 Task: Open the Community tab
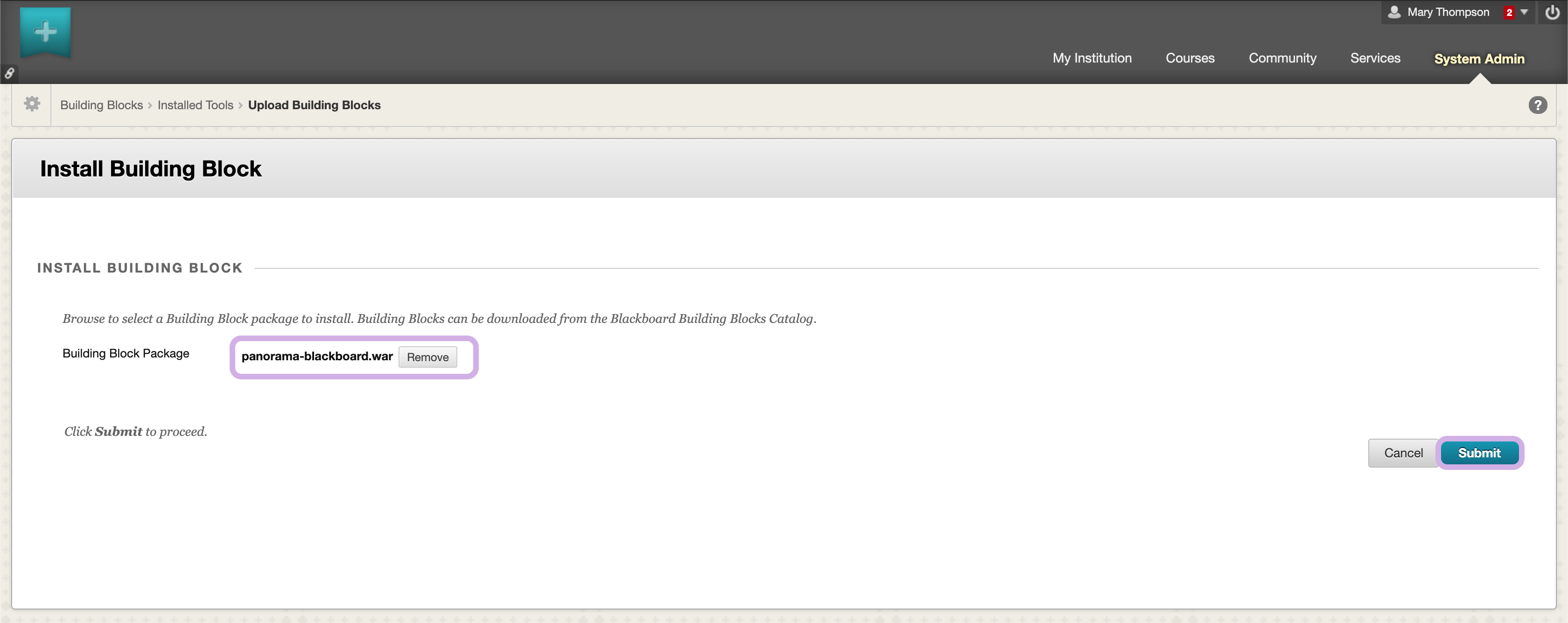point(1282,58)
